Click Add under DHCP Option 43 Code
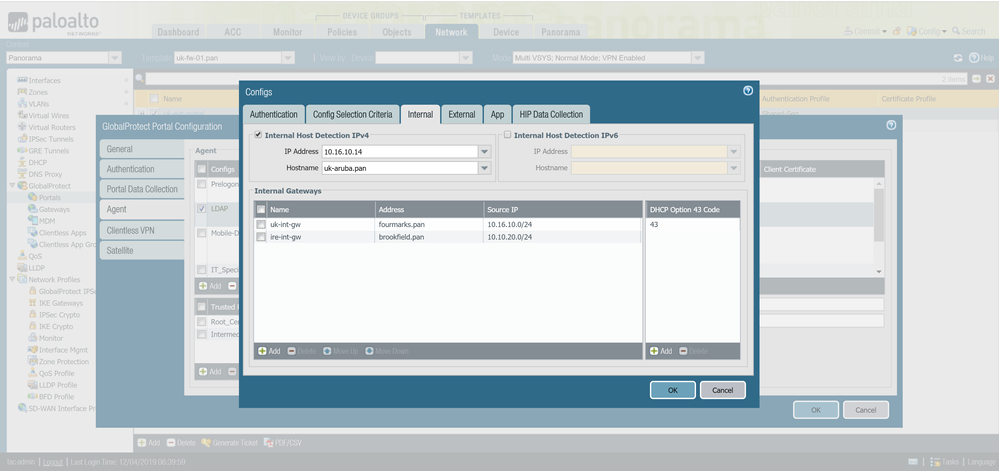The image size is (999, 471). click(x=655, y=351)
